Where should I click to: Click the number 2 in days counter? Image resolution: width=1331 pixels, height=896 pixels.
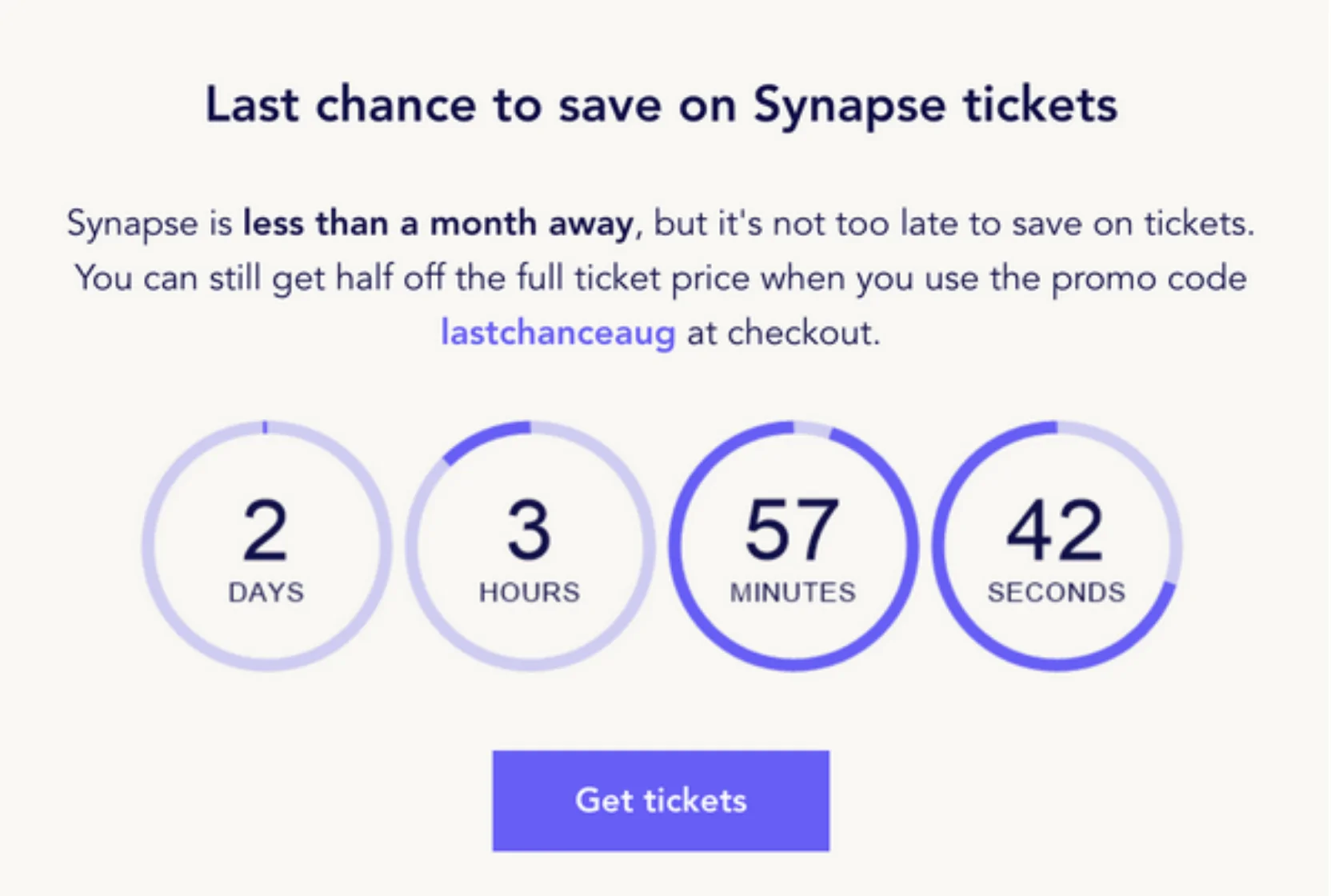click(x=266, y=530)
